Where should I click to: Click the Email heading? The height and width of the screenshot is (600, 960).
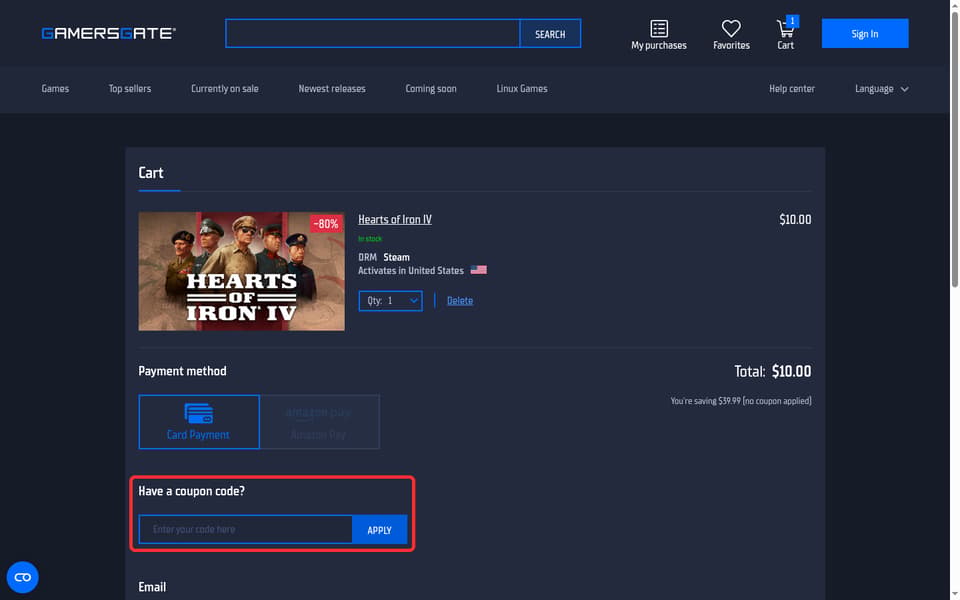(152, 587)
